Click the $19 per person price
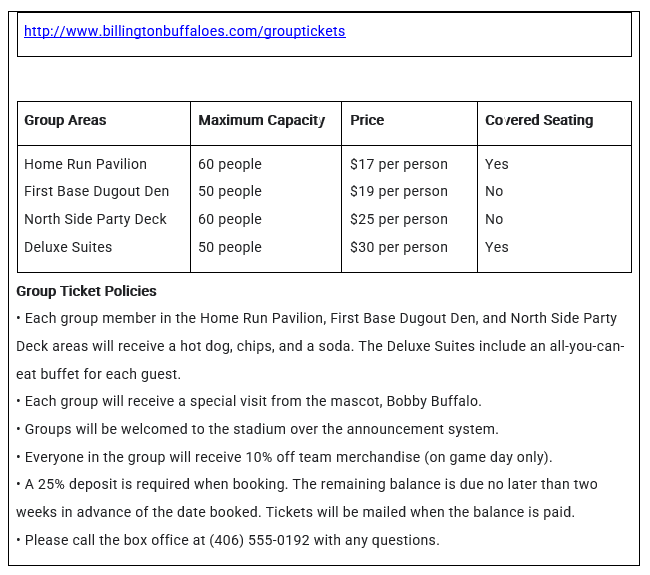 point(399,191)
